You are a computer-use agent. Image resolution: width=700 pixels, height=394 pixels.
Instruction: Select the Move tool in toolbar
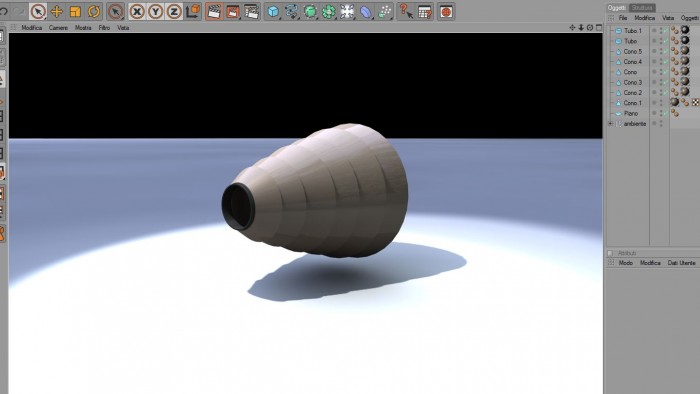coord(57,12)
